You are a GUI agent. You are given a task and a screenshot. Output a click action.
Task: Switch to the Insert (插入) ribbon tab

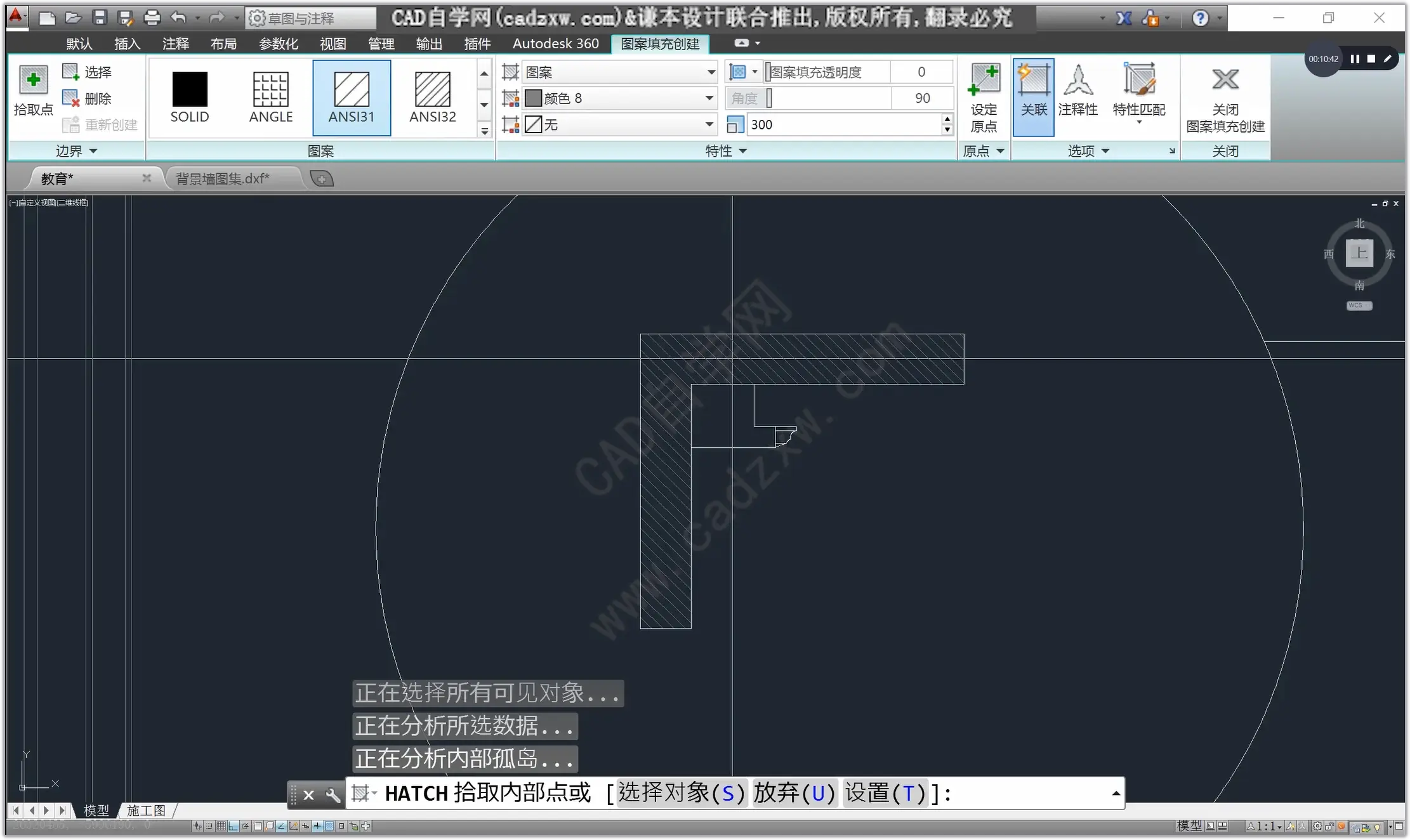point(127,44)
